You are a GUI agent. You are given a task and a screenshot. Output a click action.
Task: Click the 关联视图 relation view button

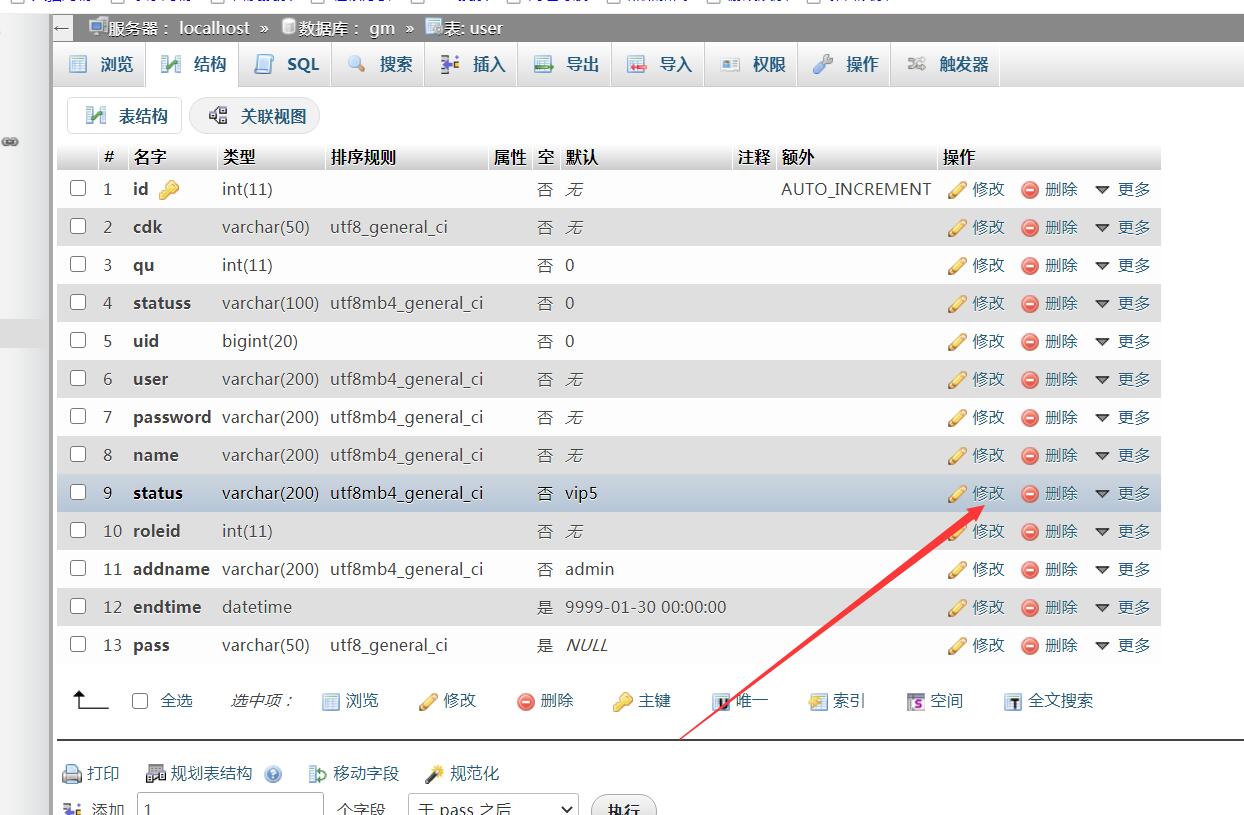click(x=255, y=116)
